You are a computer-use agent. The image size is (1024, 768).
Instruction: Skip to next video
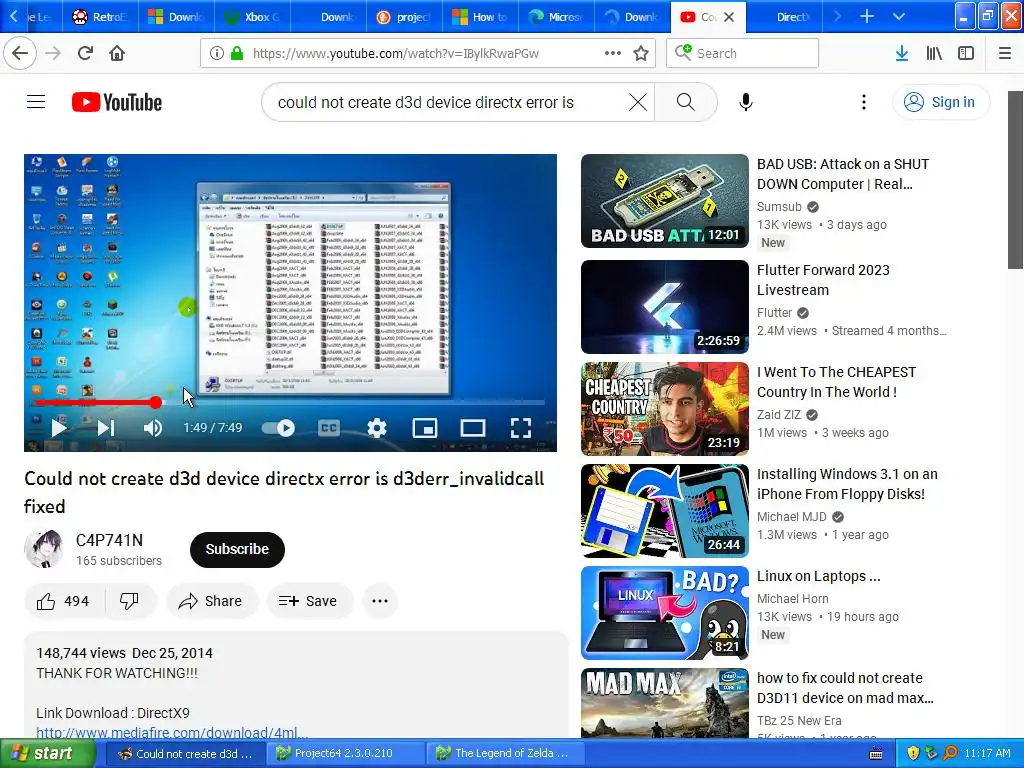(x=106, y=428)
